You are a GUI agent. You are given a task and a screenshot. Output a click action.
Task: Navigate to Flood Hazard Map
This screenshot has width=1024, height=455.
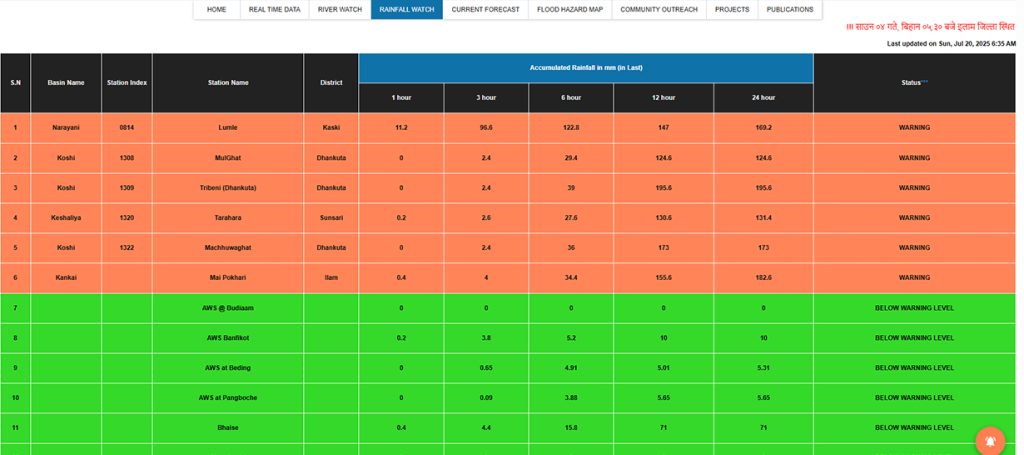point(569,9)
